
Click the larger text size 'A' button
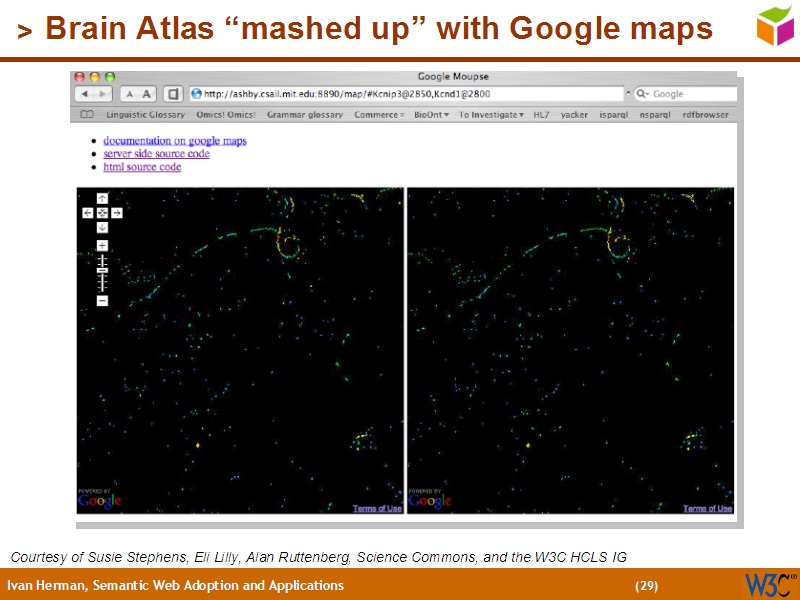pos(146,93)
